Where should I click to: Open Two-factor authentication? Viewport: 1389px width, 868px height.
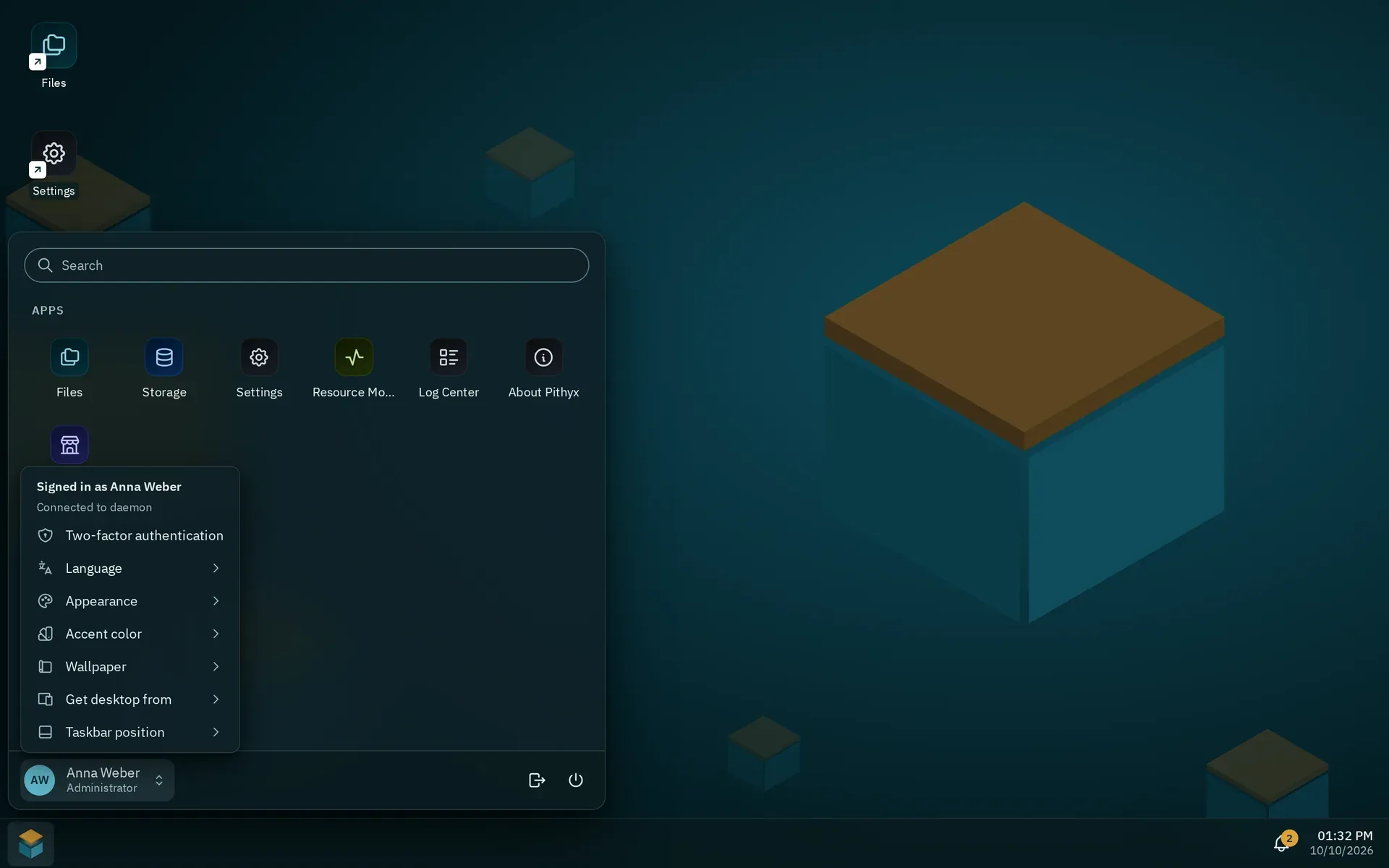click(x=130, y=535)
